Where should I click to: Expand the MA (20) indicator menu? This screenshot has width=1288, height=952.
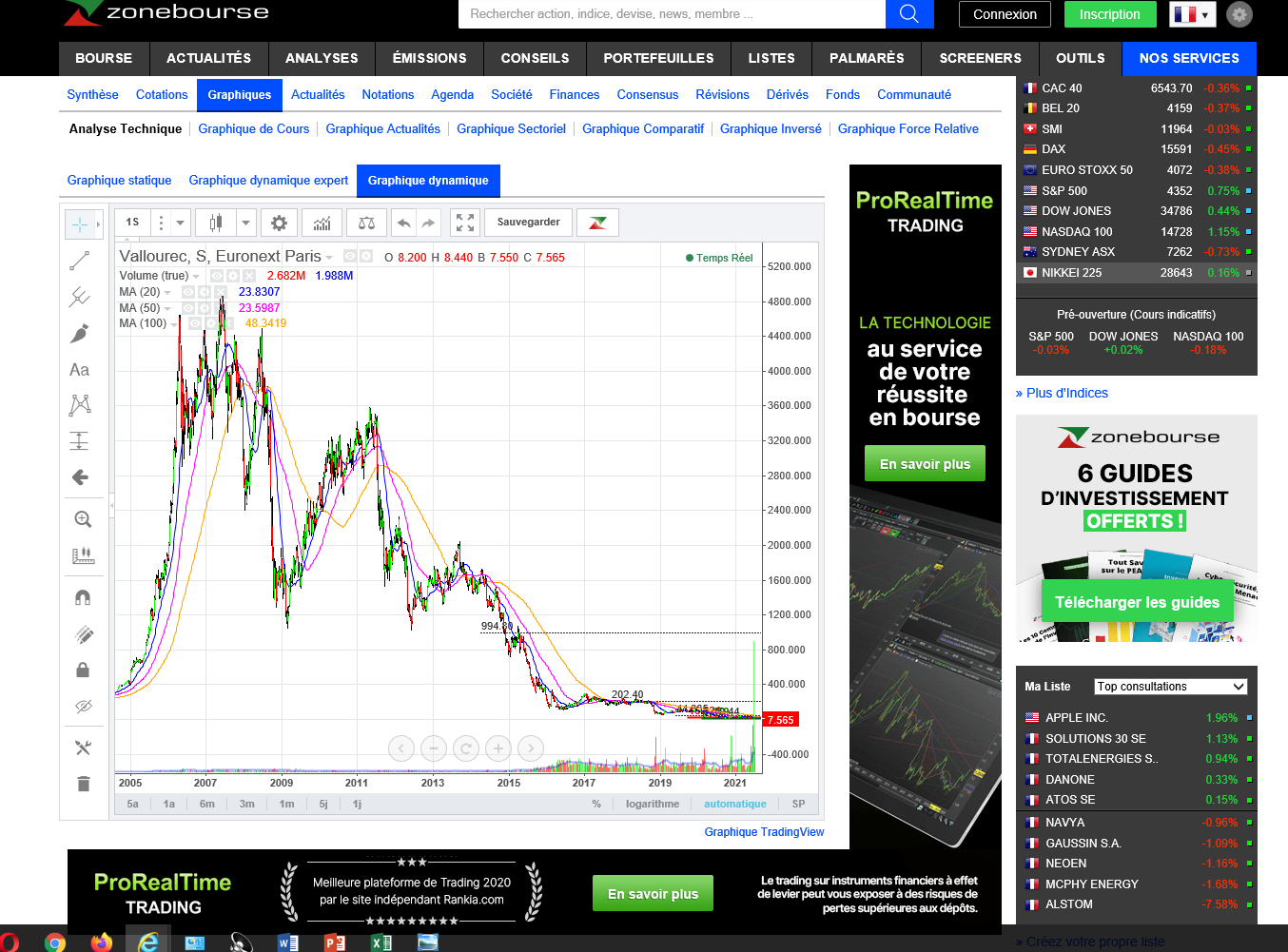coord(167,292)
